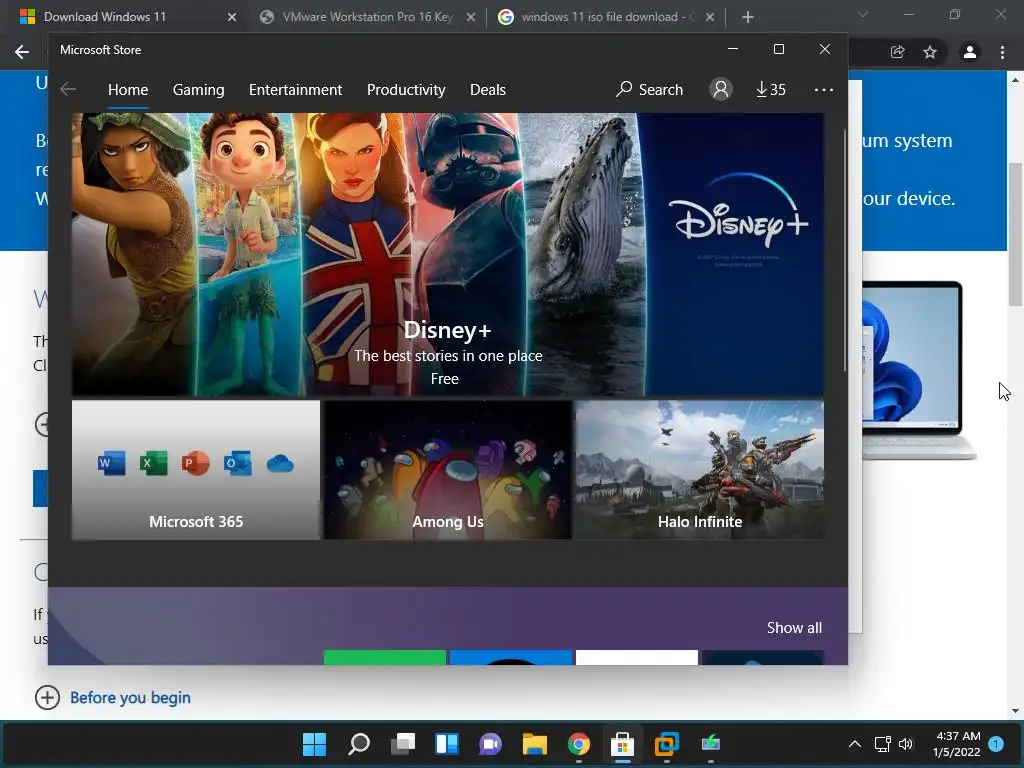Click the Microsoft Store vertical scrollbar
Image resolution: width=1024 pixels, height=768 pixels.
[845, 251]
